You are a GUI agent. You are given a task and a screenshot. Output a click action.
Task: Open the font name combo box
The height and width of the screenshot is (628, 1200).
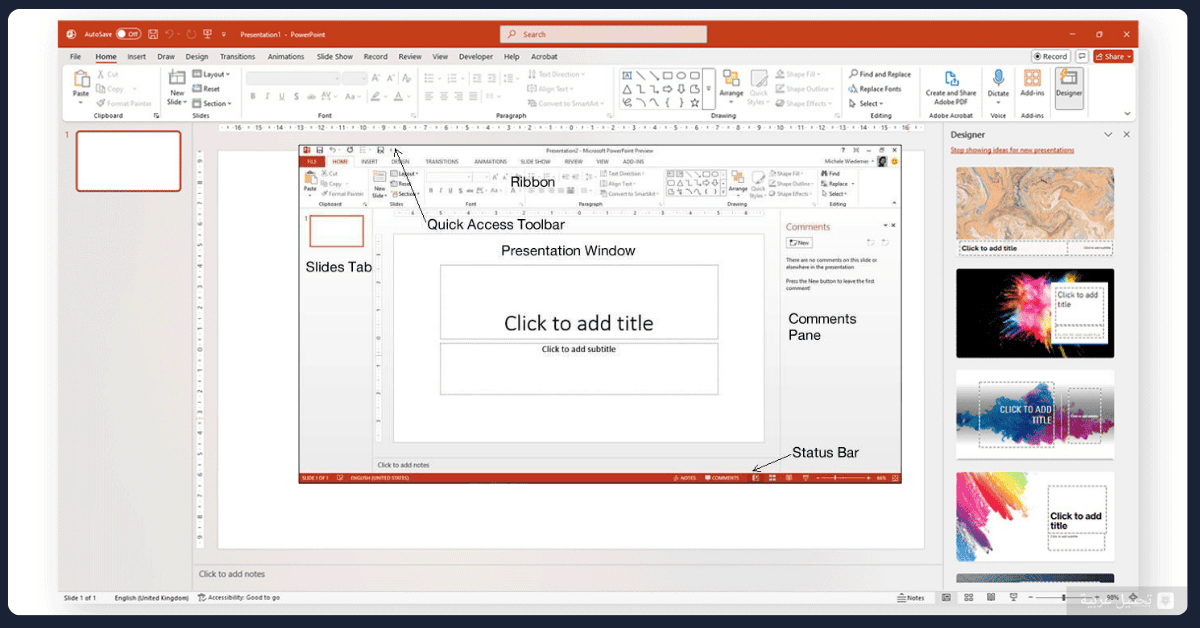tap(292, 77)
